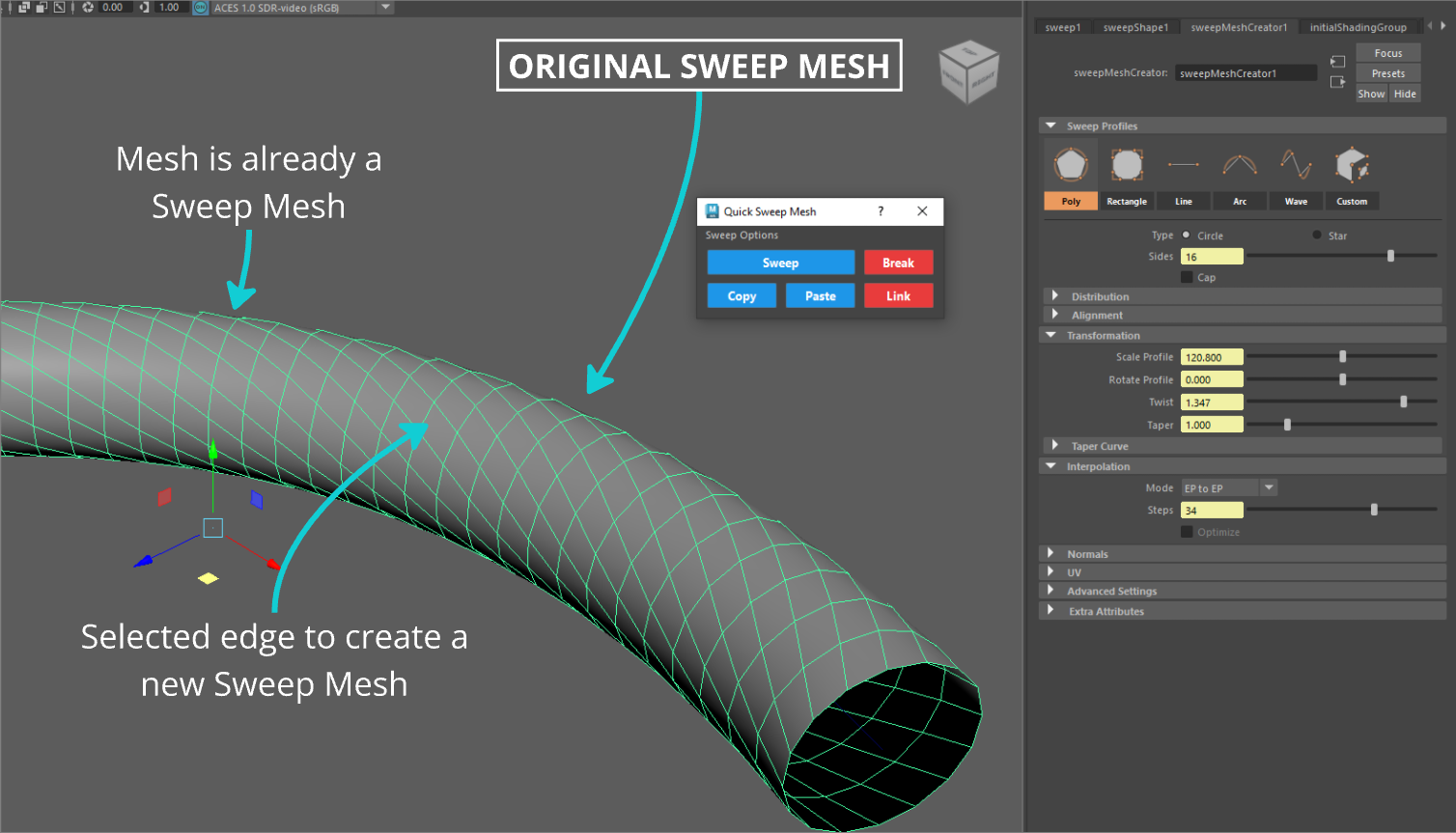Image resolution: width=1456 pixels, height=833 pixels.
Task: Click the help question mark in Quick Sweep Mesh
Action: pyautogui.click(x=881, y=211)
